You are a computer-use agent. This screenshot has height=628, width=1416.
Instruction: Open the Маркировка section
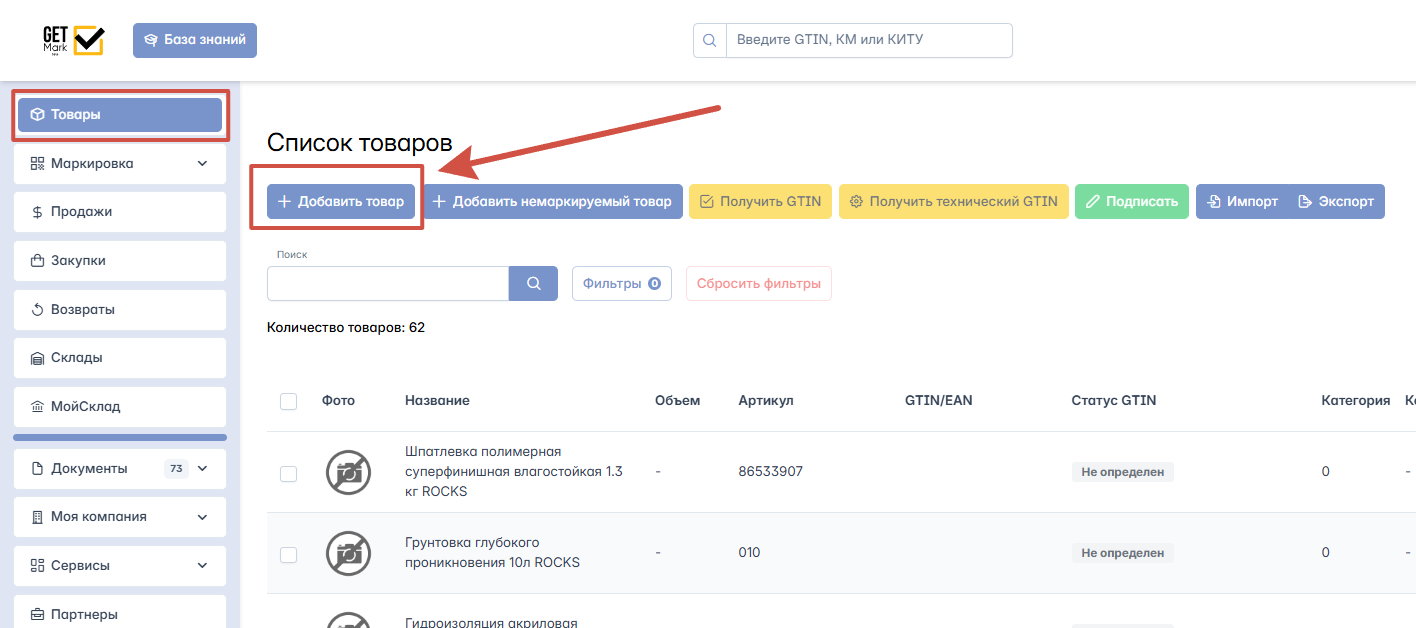click(120, 164)
